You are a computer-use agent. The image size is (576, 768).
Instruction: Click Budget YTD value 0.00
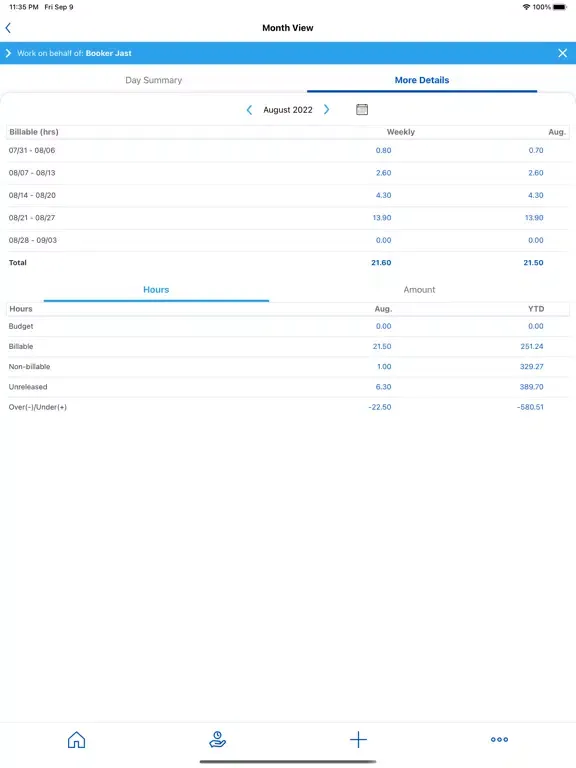[536, 326]
